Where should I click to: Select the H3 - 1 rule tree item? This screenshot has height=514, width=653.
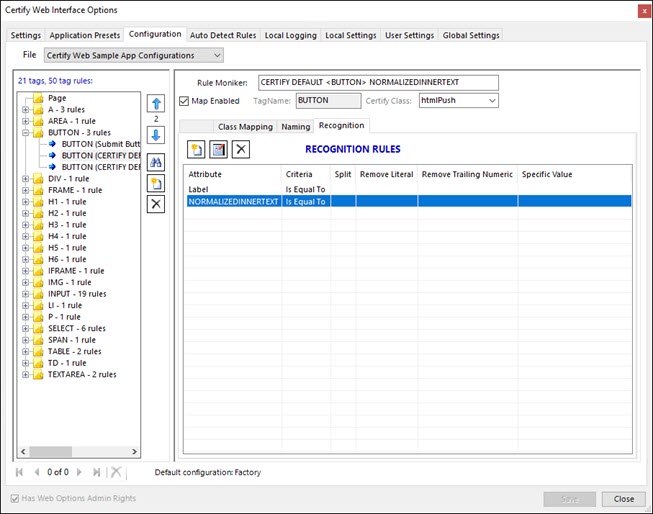point(67,225)
